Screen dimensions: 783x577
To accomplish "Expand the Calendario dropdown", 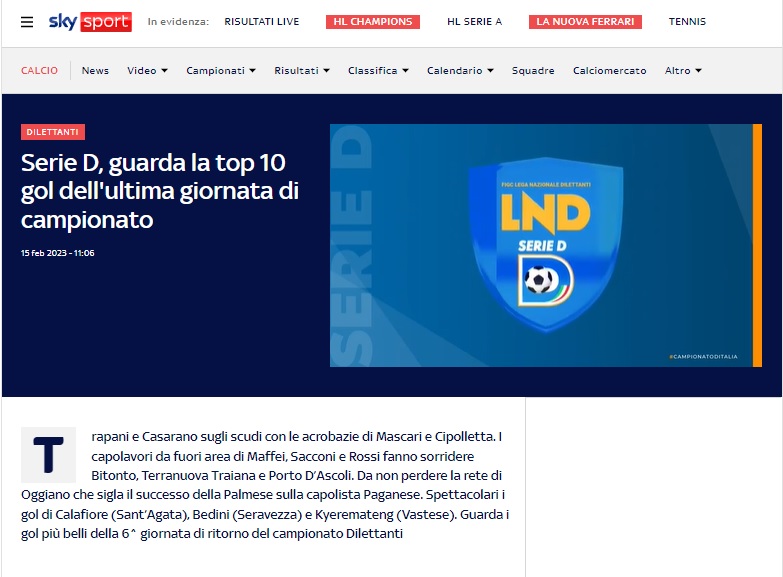I will (460, 71).
